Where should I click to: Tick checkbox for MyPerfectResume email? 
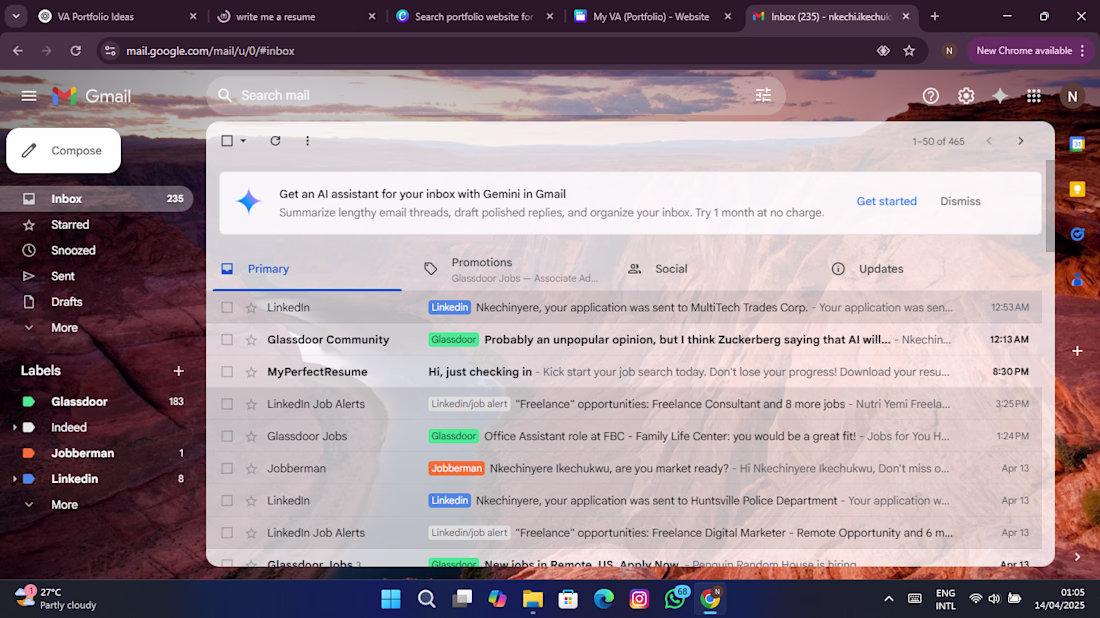pos(227,372)
